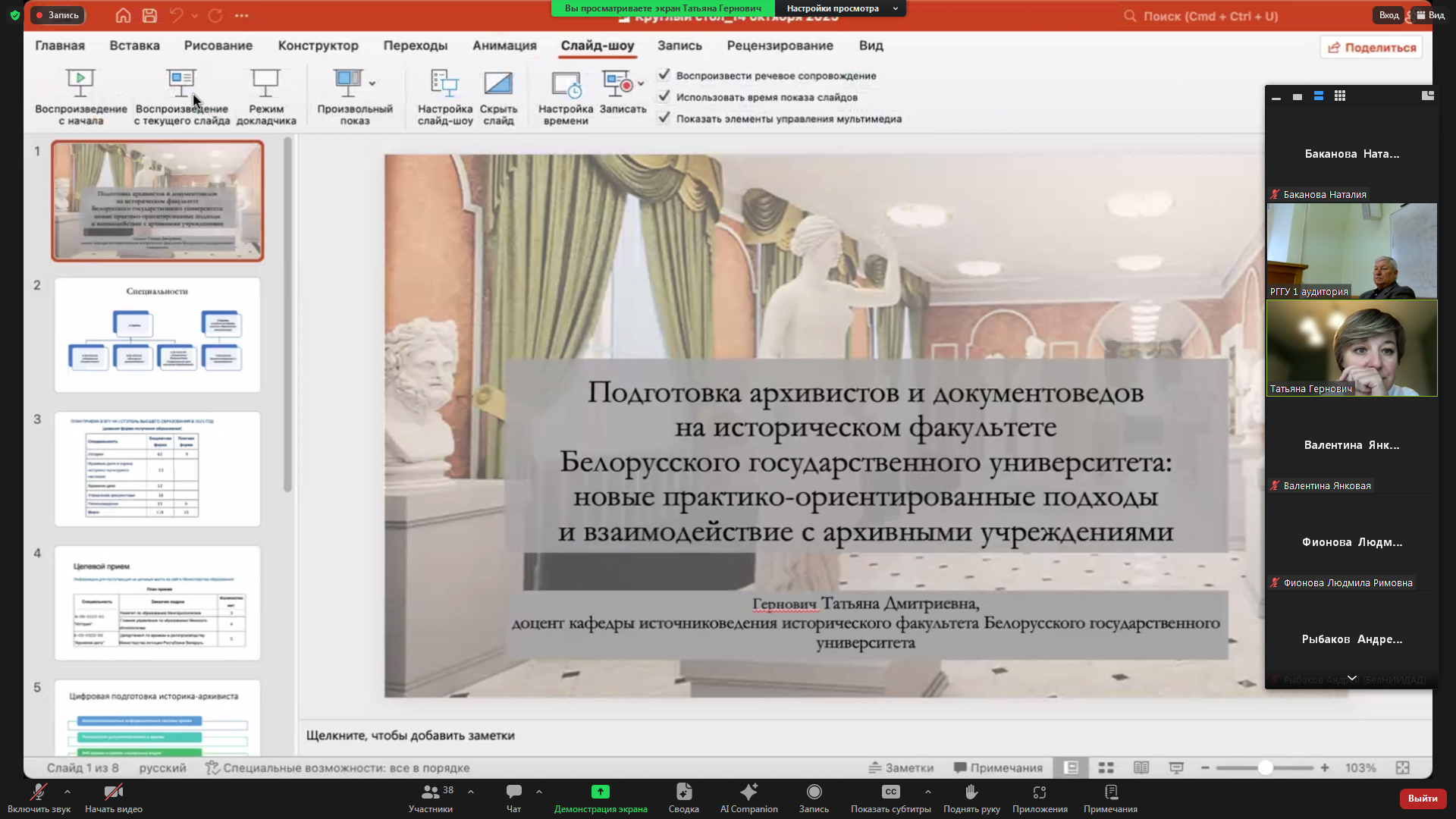Expand audio options arrow next to unmute
1456x819 pixels.
(67, 791)
